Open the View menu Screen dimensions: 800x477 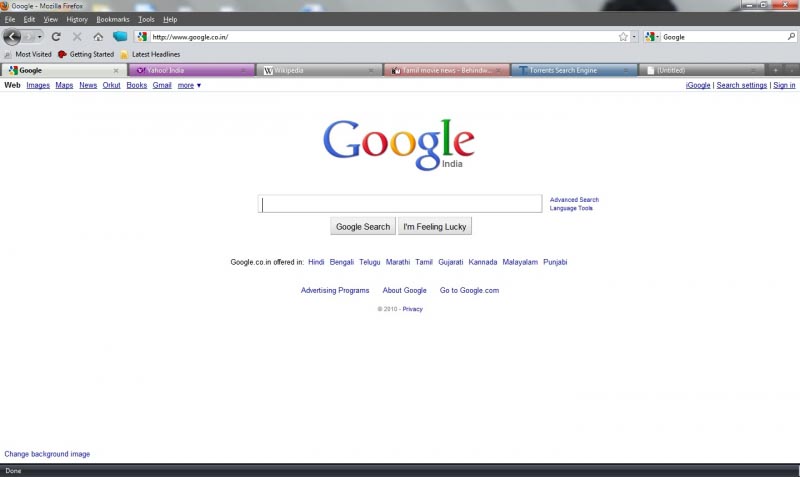(x=50, y=19)
